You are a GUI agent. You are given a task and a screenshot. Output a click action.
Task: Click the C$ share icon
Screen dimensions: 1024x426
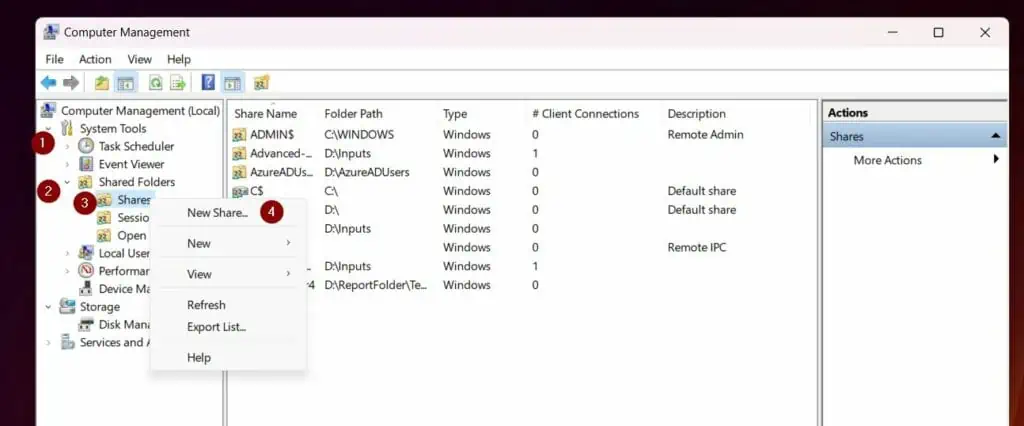pos(239,191)
